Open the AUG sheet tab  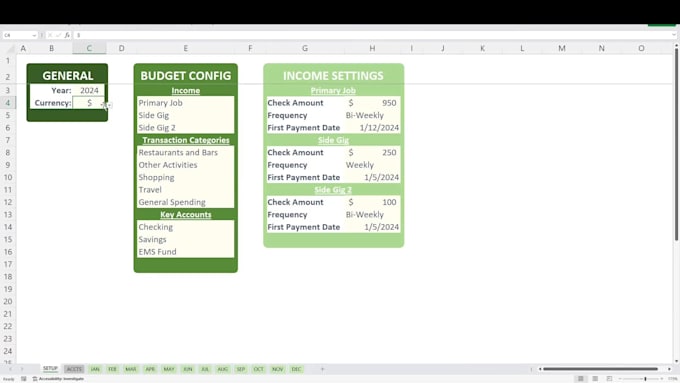222,369
